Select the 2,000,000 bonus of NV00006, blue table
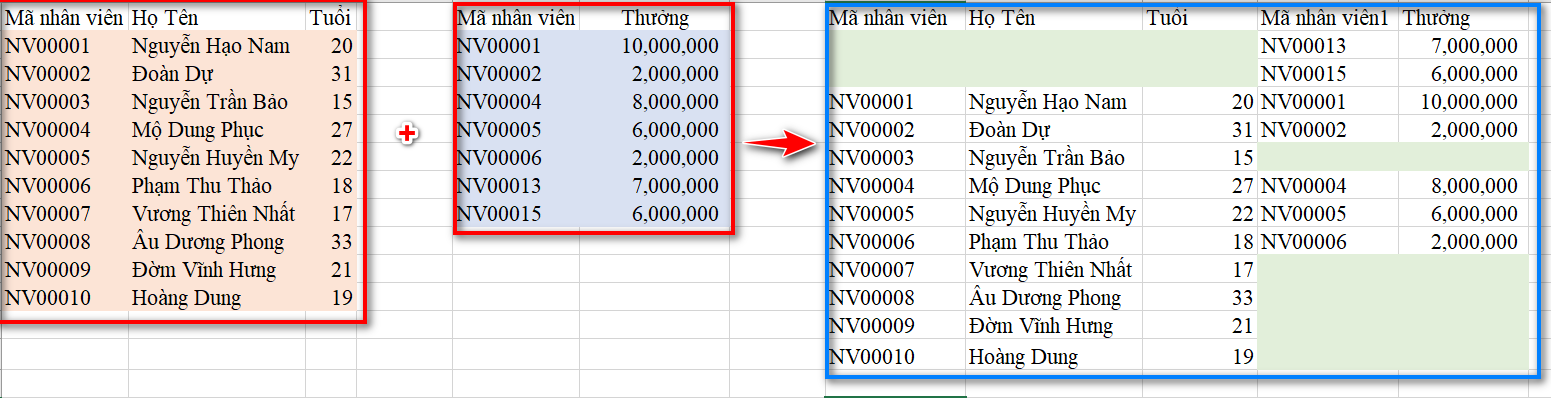This screenshot has height=398, width=1551. pos(675,158)
